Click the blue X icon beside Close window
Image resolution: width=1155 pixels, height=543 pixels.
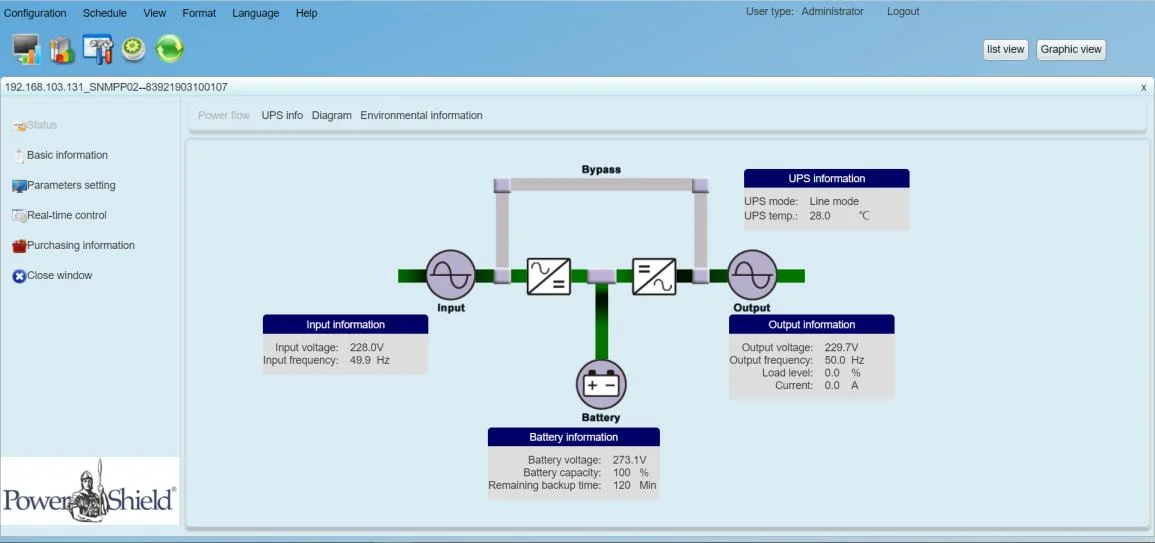coord(19,276)
